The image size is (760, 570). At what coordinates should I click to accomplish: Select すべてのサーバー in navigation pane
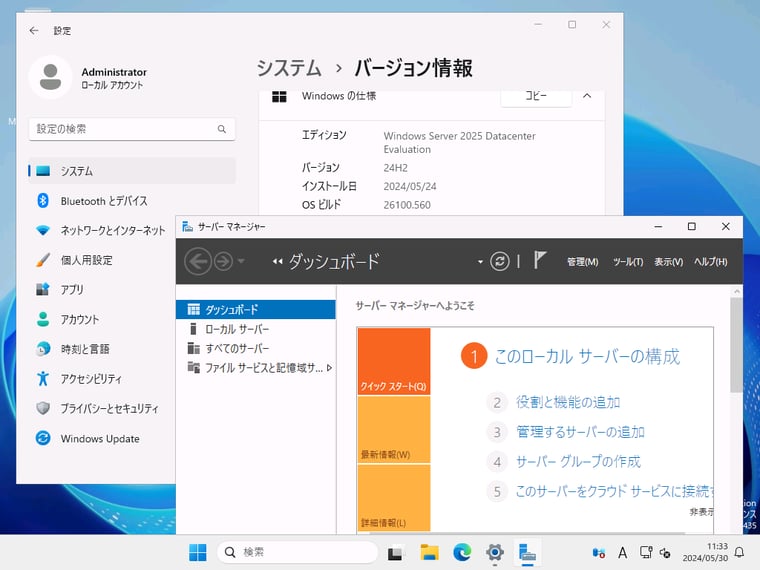tap(255, 348)
